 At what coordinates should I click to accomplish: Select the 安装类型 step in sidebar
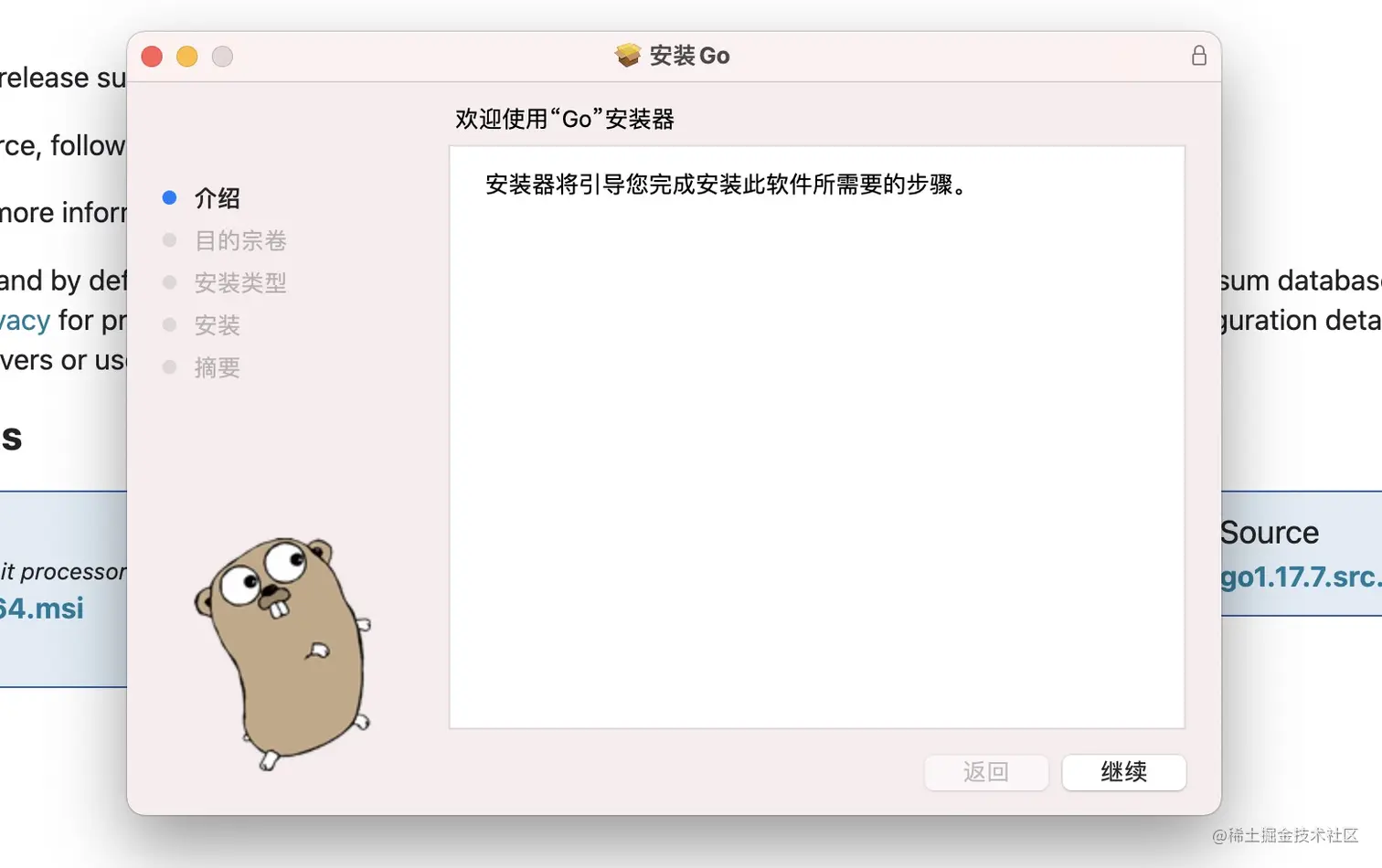point(240,282)
